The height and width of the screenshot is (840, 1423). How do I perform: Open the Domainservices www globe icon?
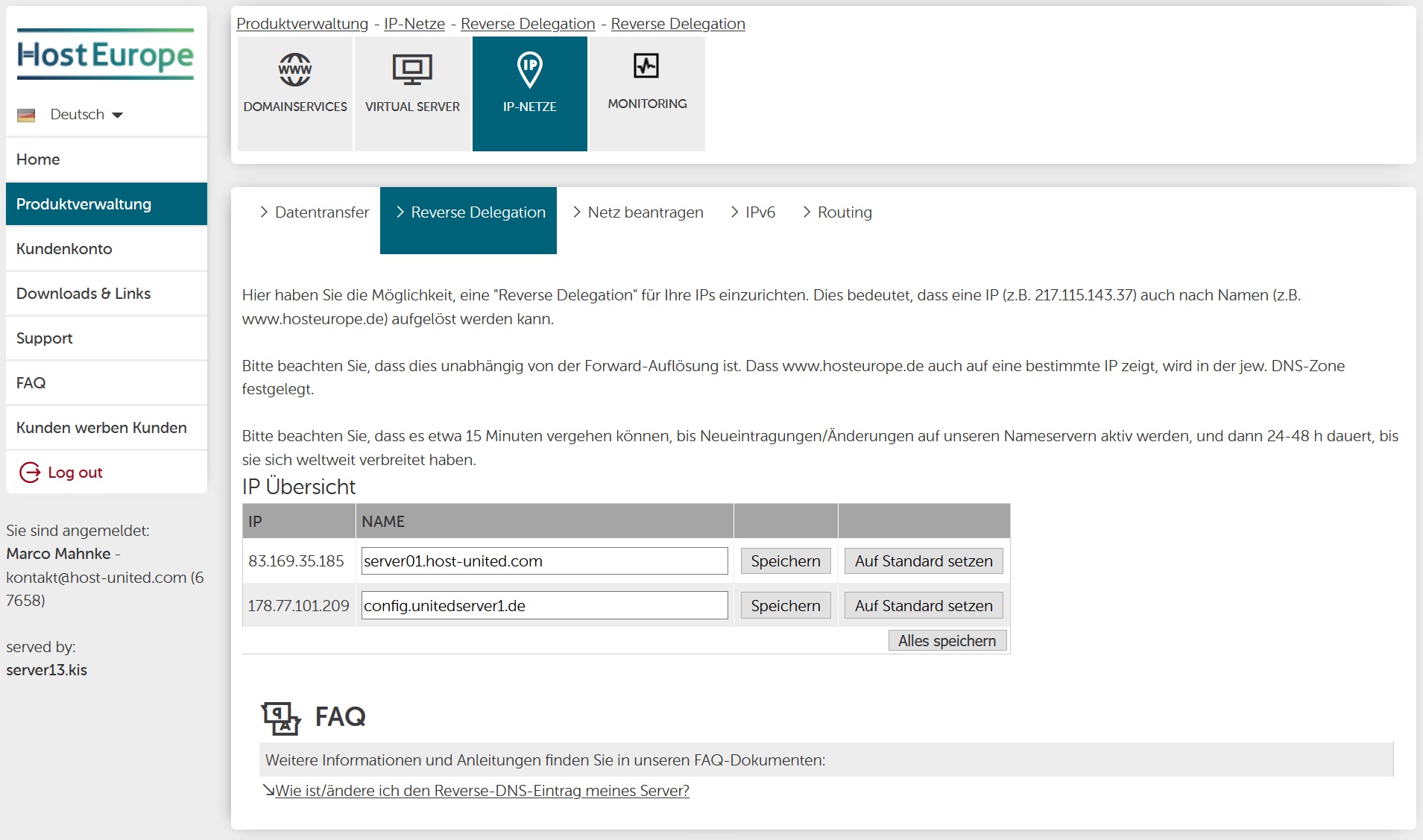tap(295, 70)
